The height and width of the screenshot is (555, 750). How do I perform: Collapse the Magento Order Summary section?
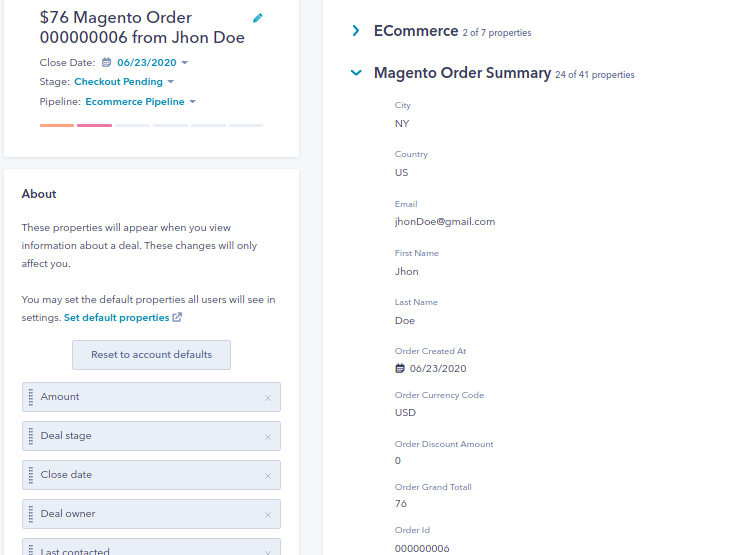click(x=356, y=73)
